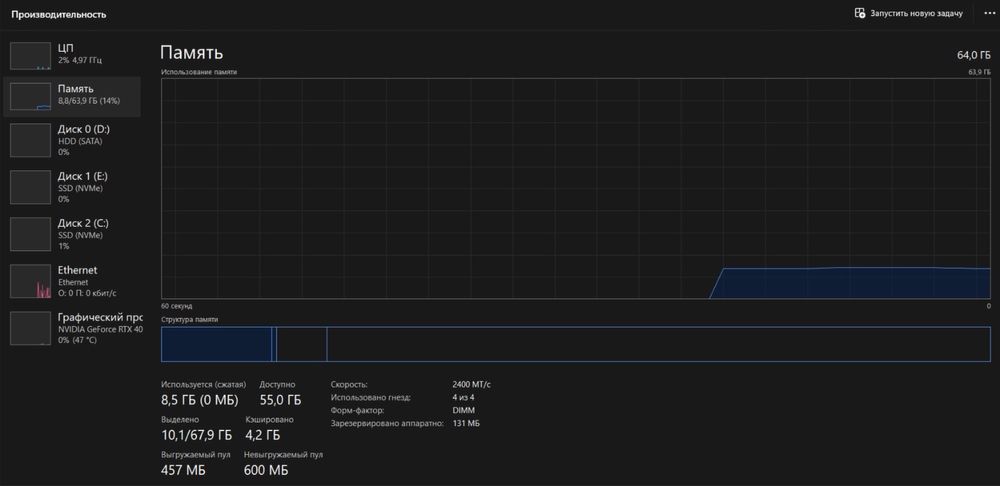The height and width of the screenshot is (486, 1000).
Task: Click the 2% 4,97 ГГц sidebar text
Action: [x=80, y=60]
